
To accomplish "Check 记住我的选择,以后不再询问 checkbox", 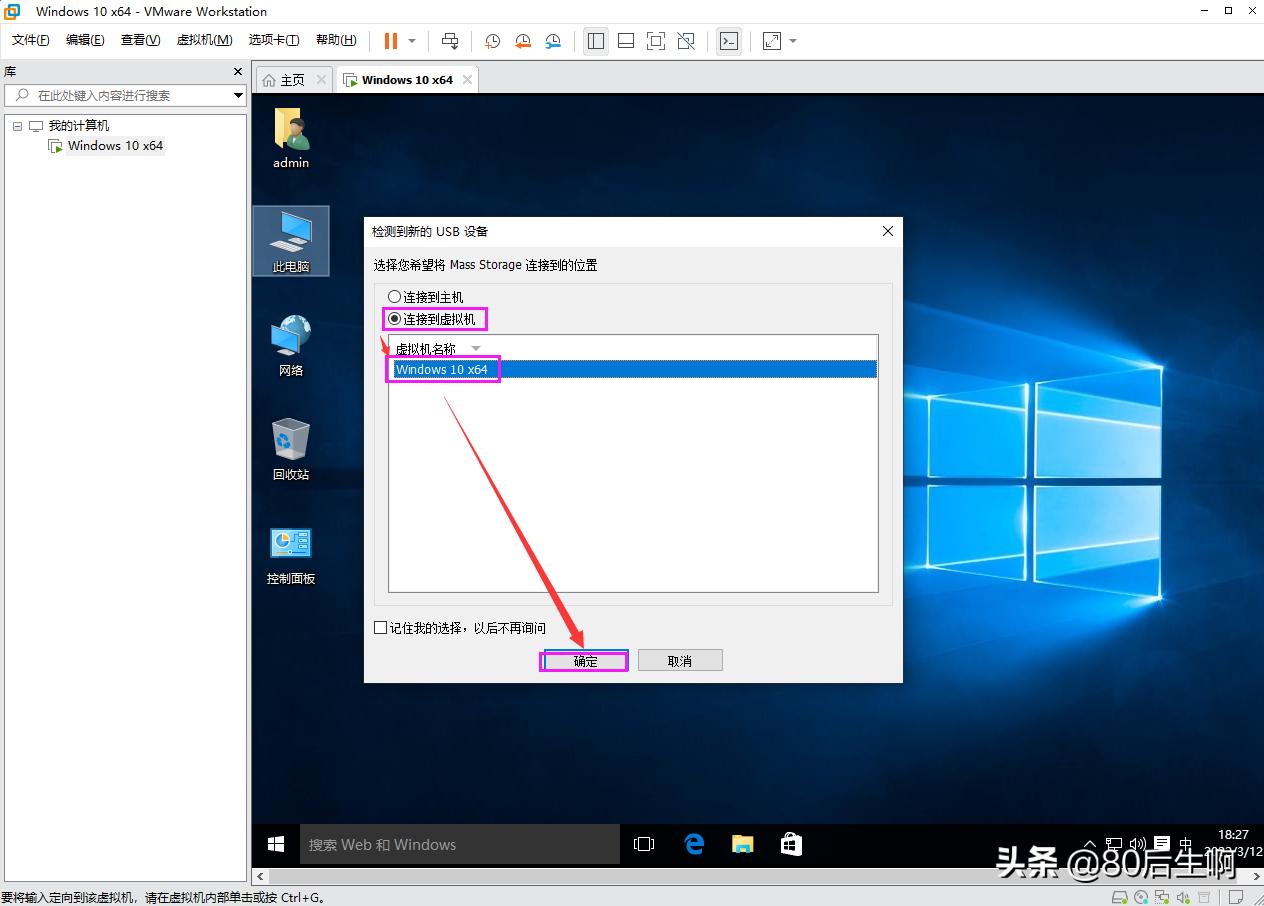I will 380,628.
